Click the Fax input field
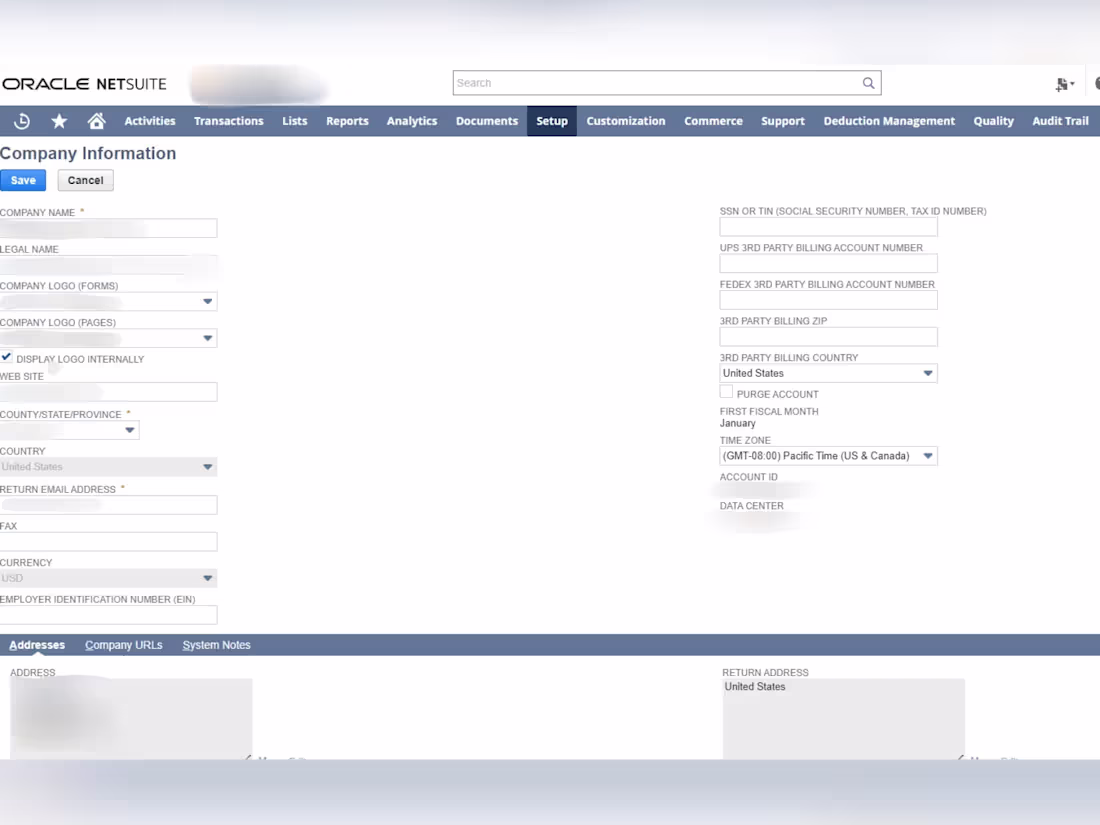This screenshot has height=825, width=1100. (x=108, y=542)
